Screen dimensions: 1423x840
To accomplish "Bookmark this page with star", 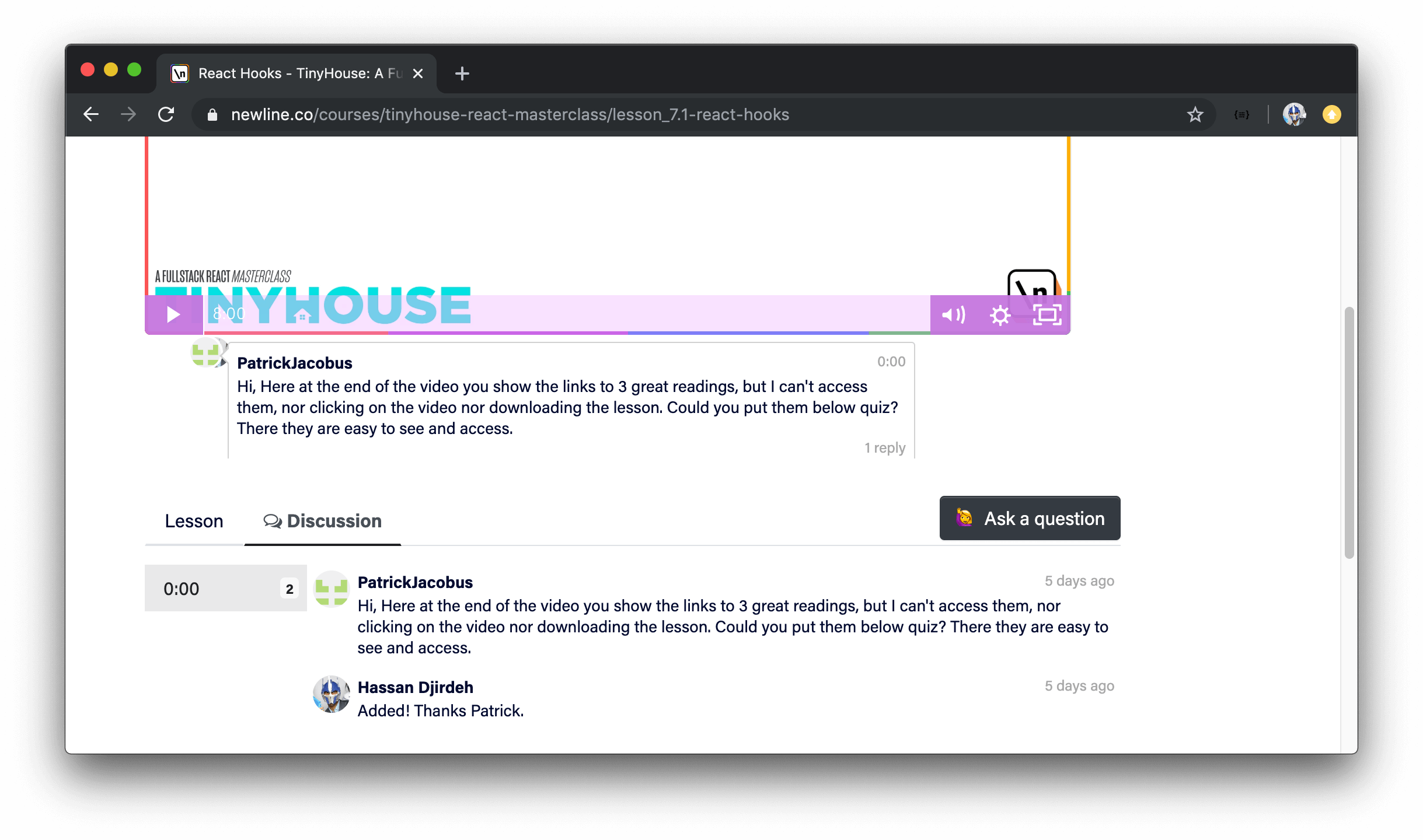I will coord(1195,114).
